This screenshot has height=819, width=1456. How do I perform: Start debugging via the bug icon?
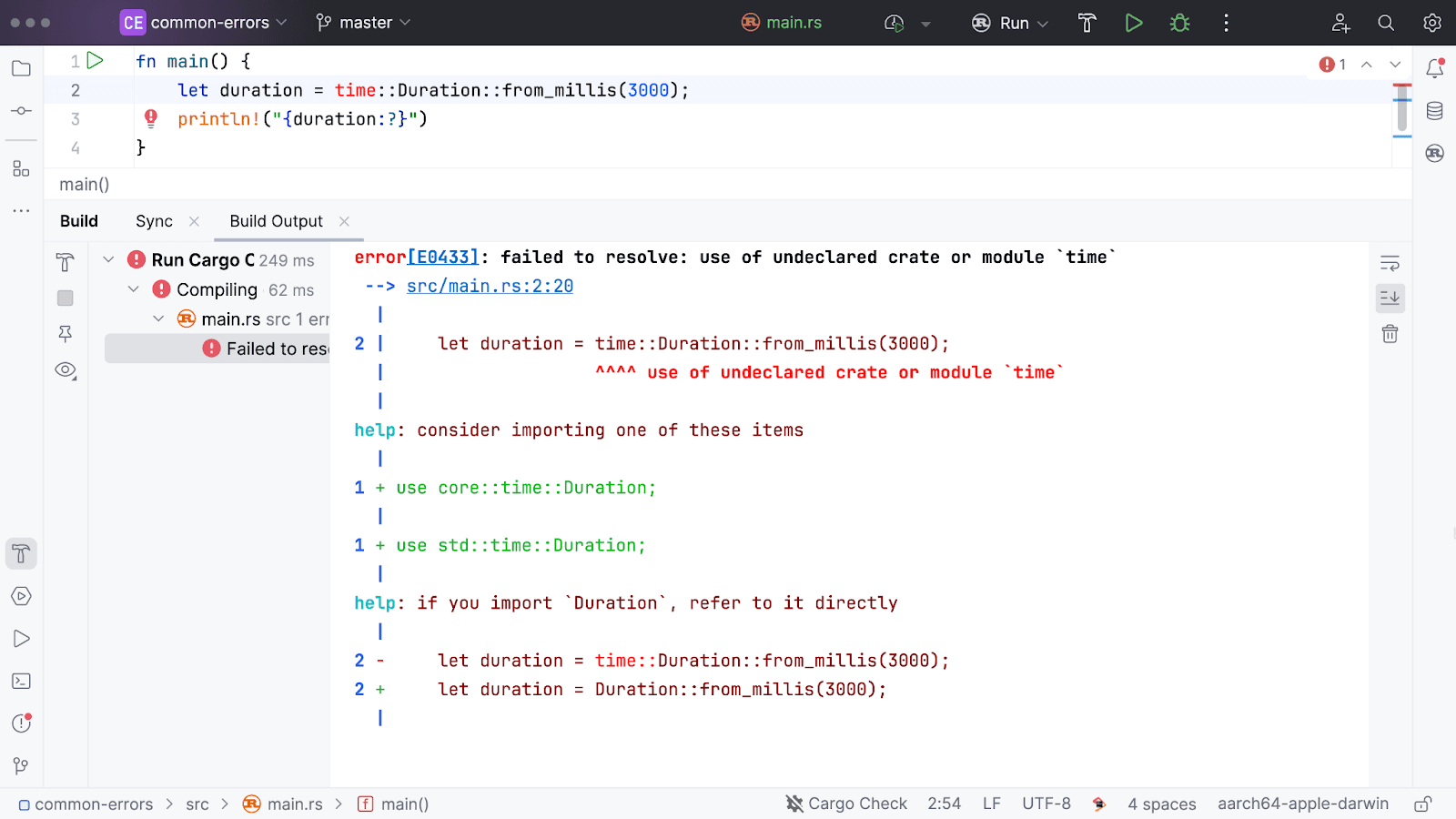pos(1179,23)
